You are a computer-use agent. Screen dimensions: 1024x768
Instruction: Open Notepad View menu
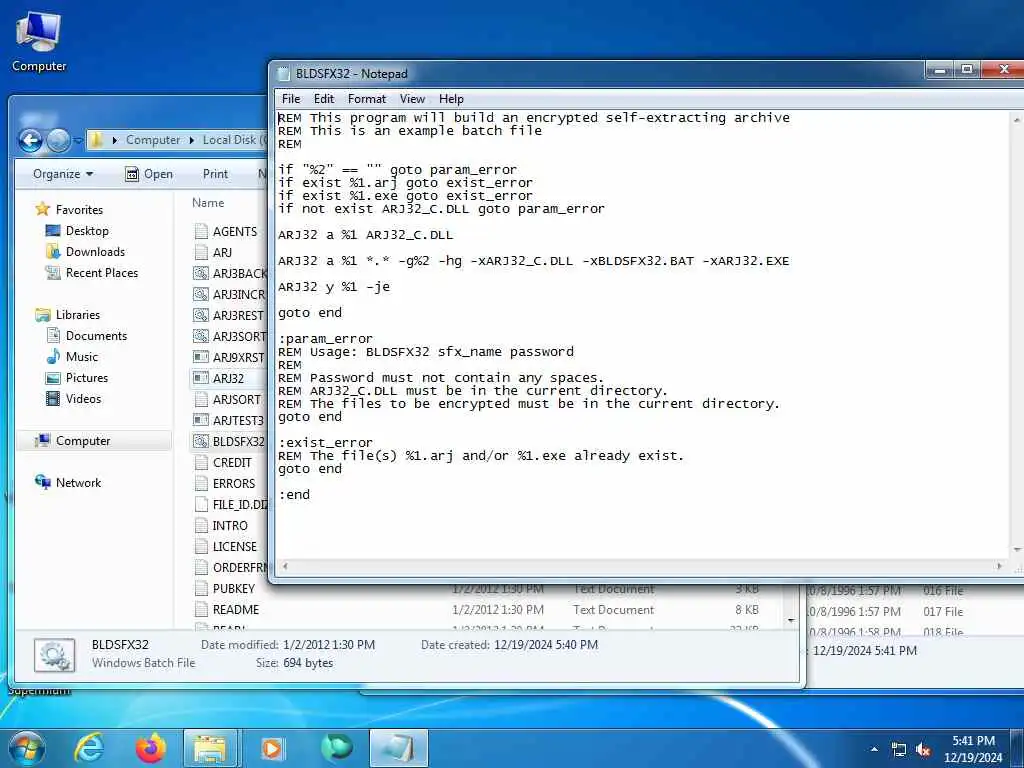(412, 99)
